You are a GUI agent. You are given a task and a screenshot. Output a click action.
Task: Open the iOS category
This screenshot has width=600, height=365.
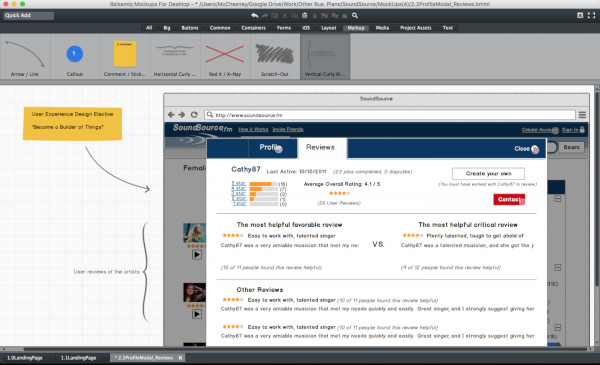tap(306, 28)
